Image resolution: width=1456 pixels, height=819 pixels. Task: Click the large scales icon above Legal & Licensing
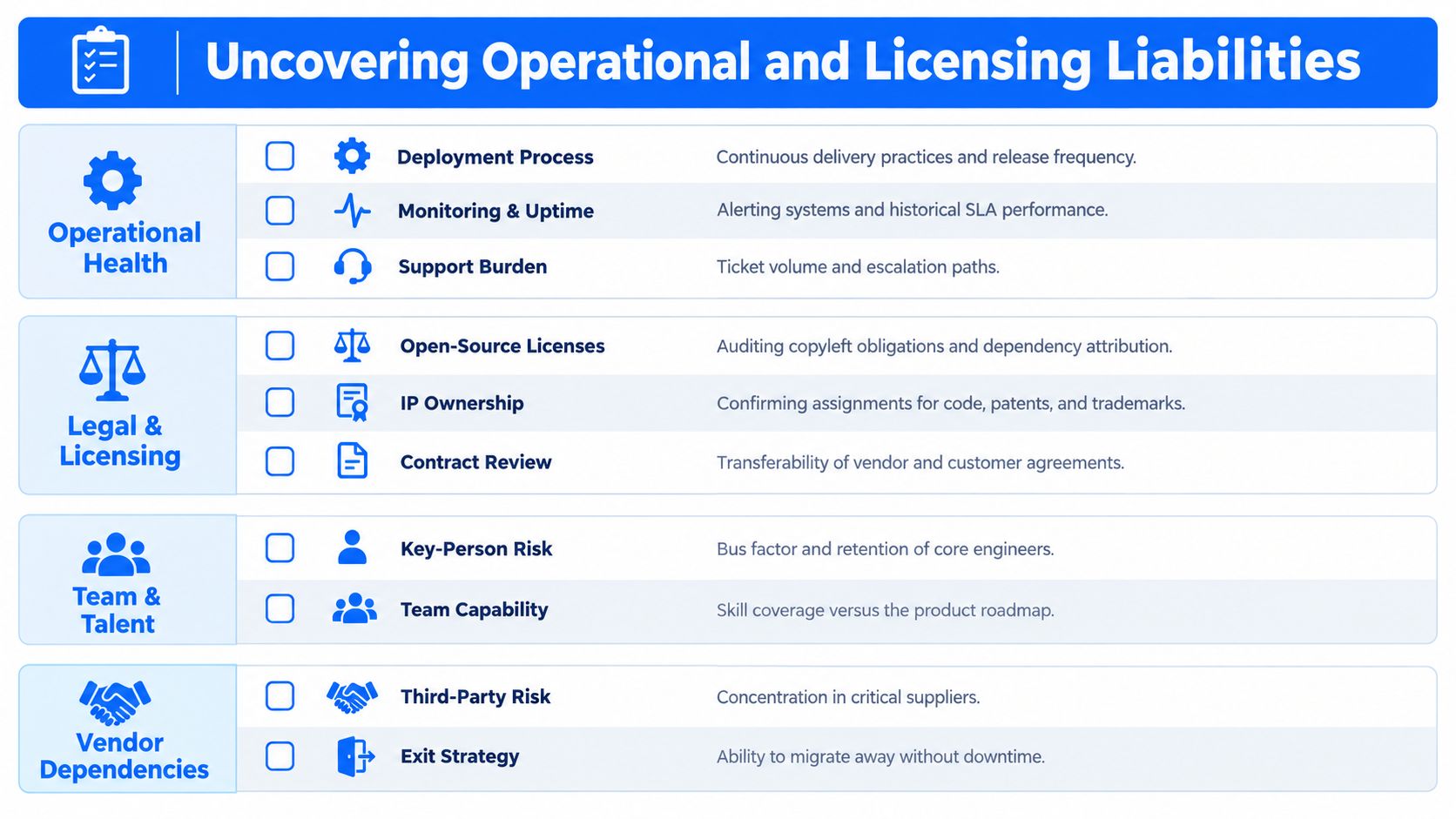pyautogui.click(x=112, y=370)
